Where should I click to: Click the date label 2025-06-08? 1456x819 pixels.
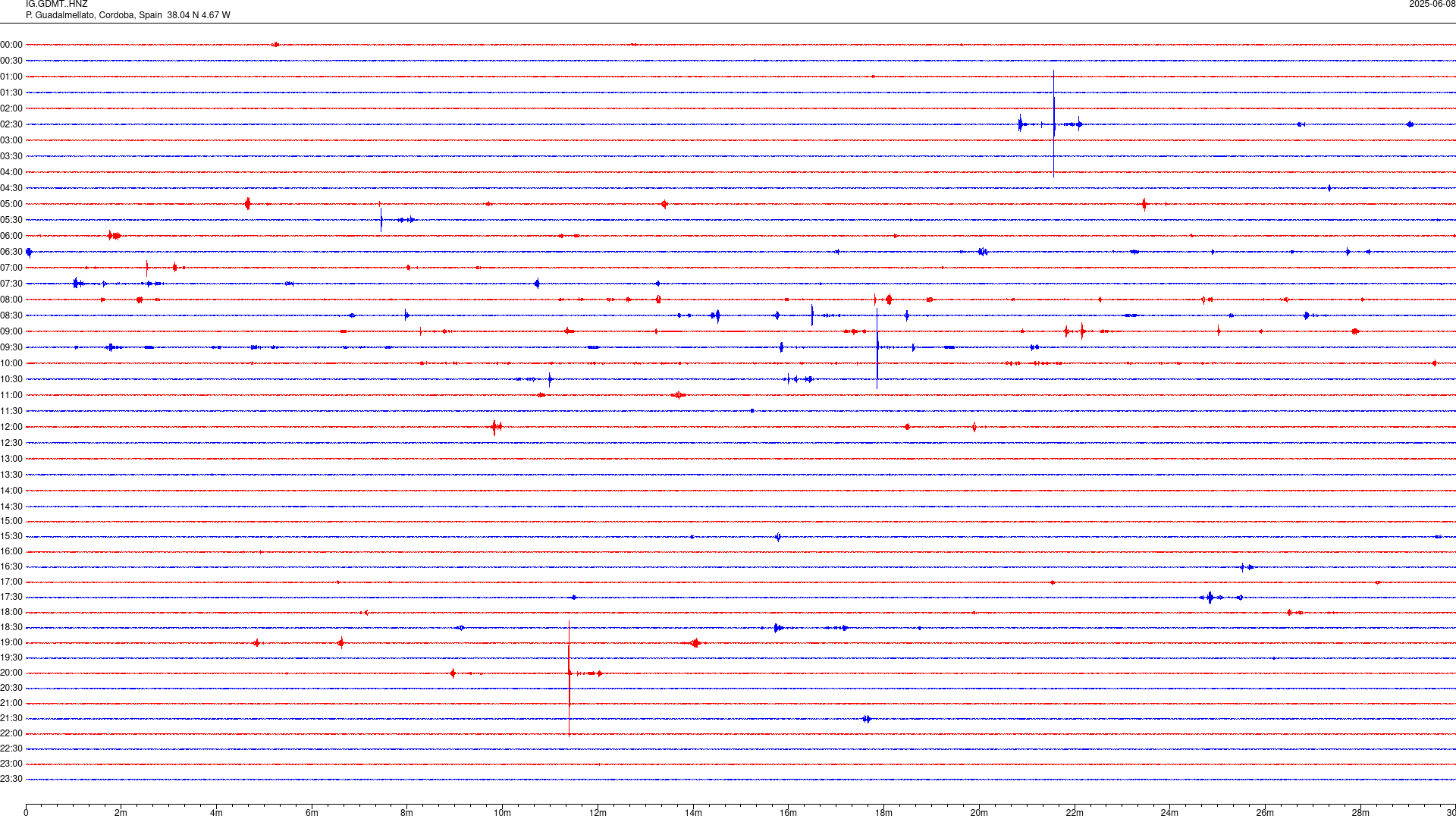(x=1432, y=4)
